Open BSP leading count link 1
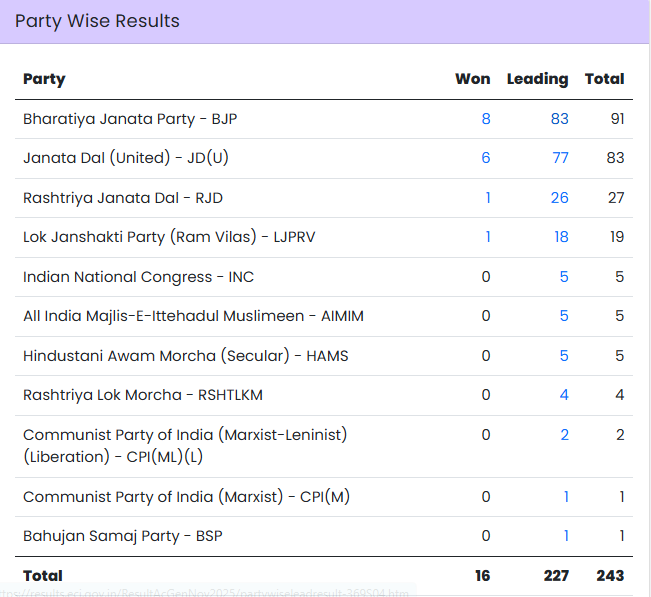The width and height of the screenshot is (651, 597). (x=566, y=536)
